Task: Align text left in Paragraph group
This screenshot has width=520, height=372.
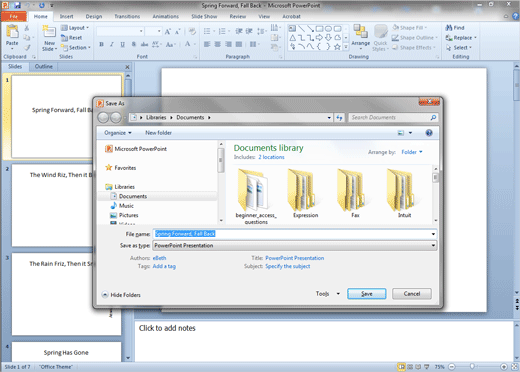Action: (x=207, y=44)
